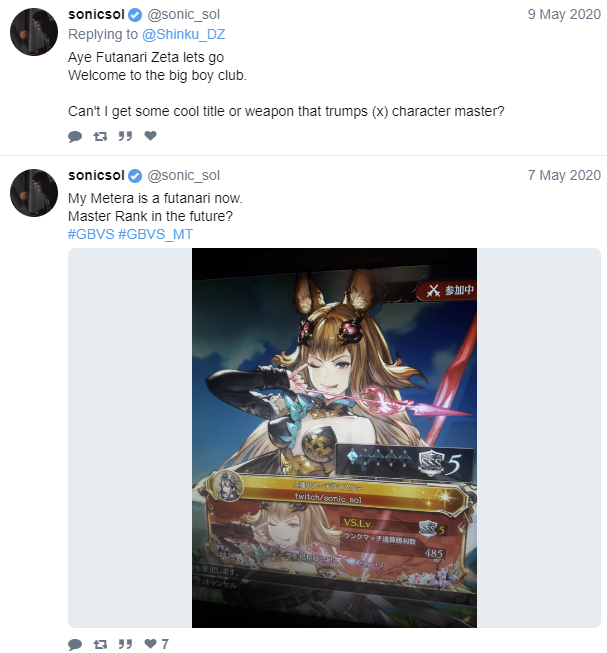Click sonicsol display name on first tweet

tap(96, 15)
